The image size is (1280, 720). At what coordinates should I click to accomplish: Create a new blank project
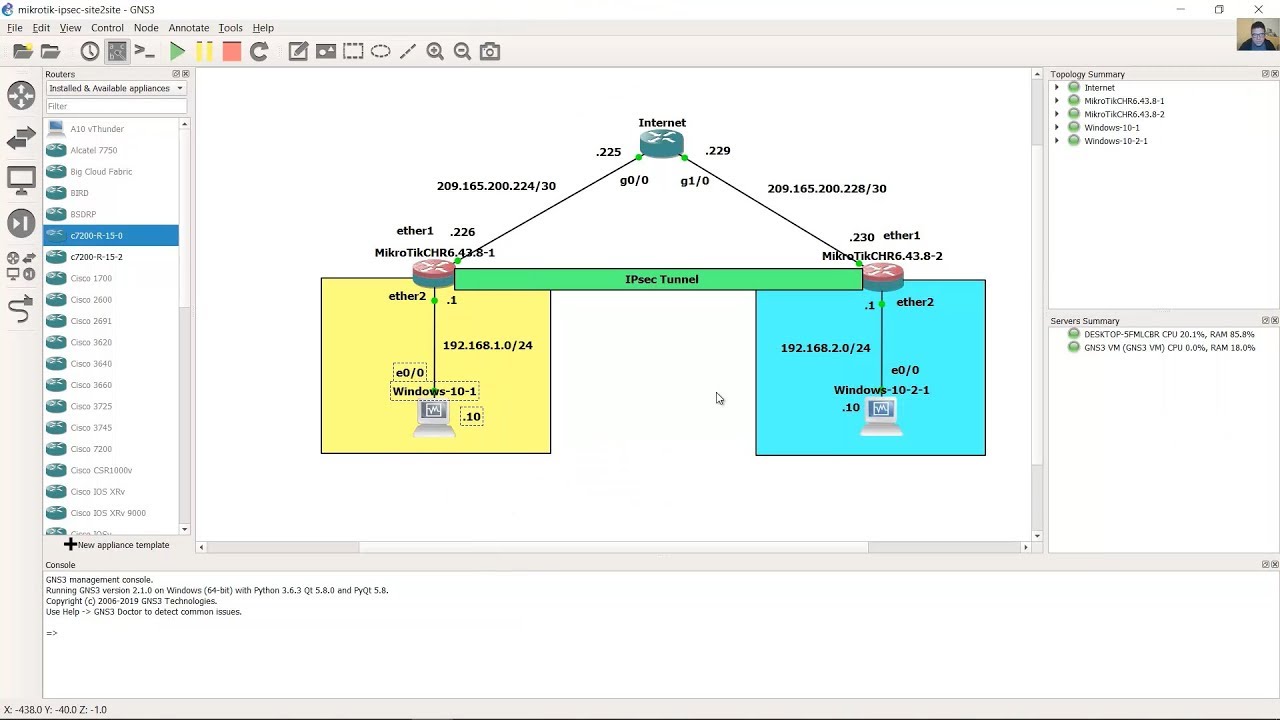tap(22, 51)
